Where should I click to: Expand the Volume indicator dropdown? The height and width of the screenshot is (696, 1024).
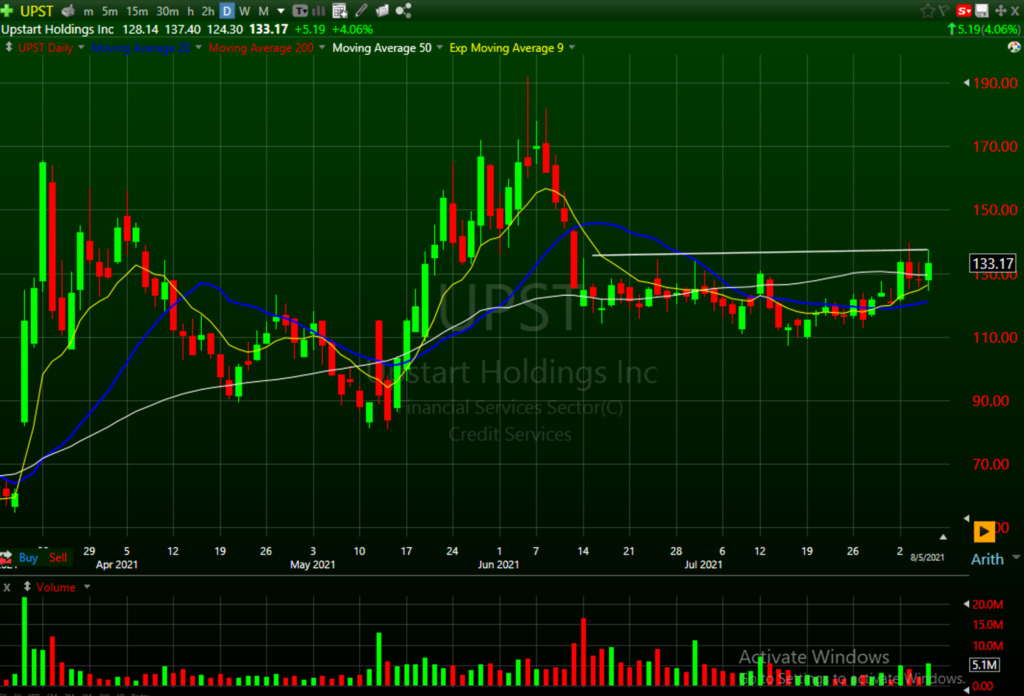click(x=84, y=587)
